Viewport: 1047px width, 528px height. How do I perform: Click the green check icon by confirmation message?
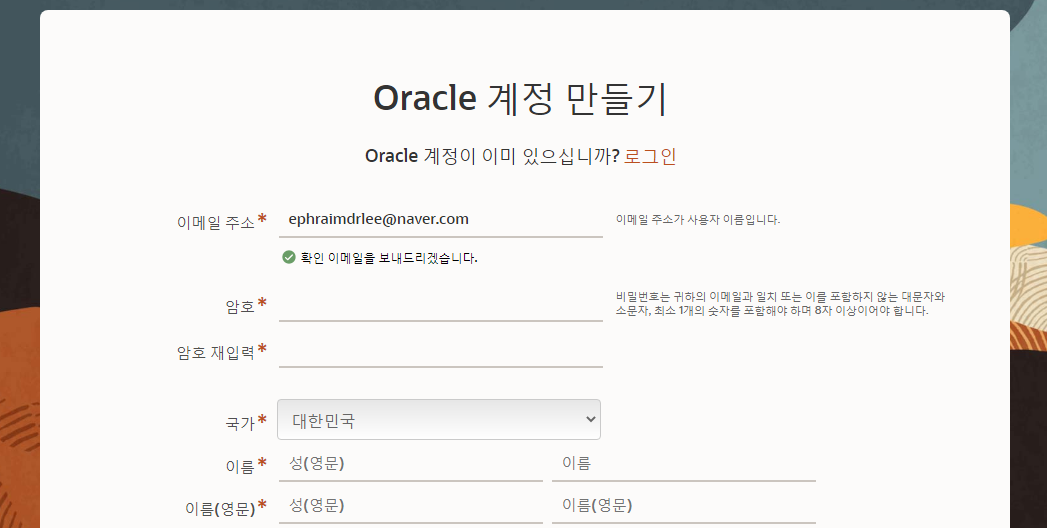288,257
